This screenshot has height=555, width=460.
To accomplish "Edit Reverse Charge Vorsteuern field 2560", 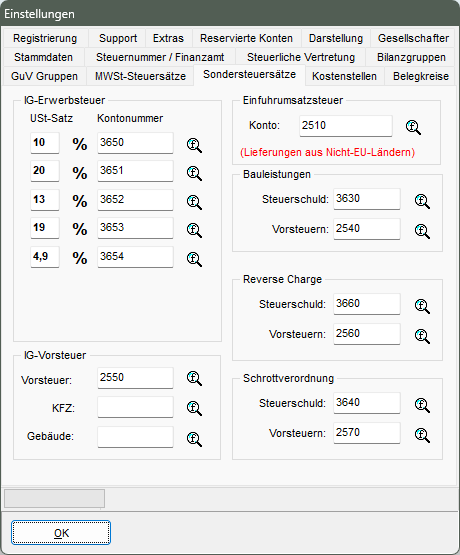I will coord(367,334).
